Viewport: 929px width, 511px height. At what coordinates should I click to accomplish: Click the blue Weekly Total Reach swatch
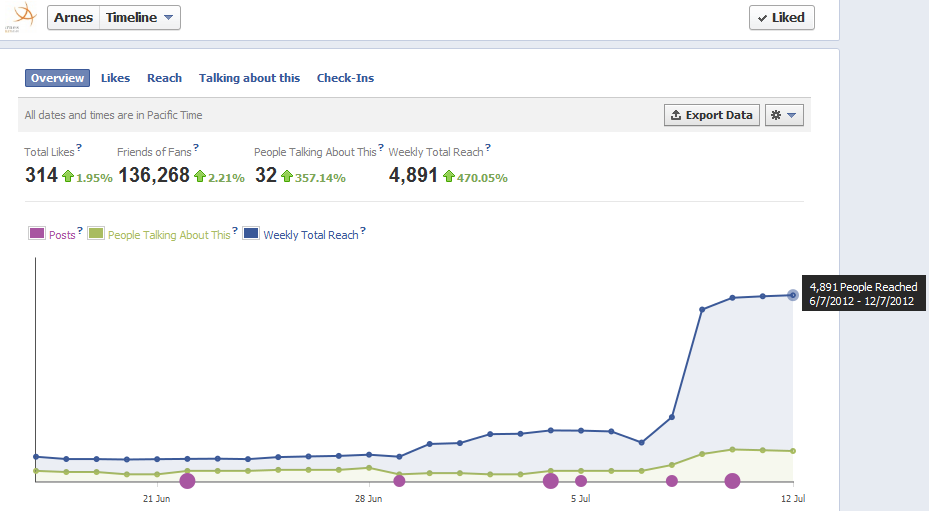tap(251, 234)
